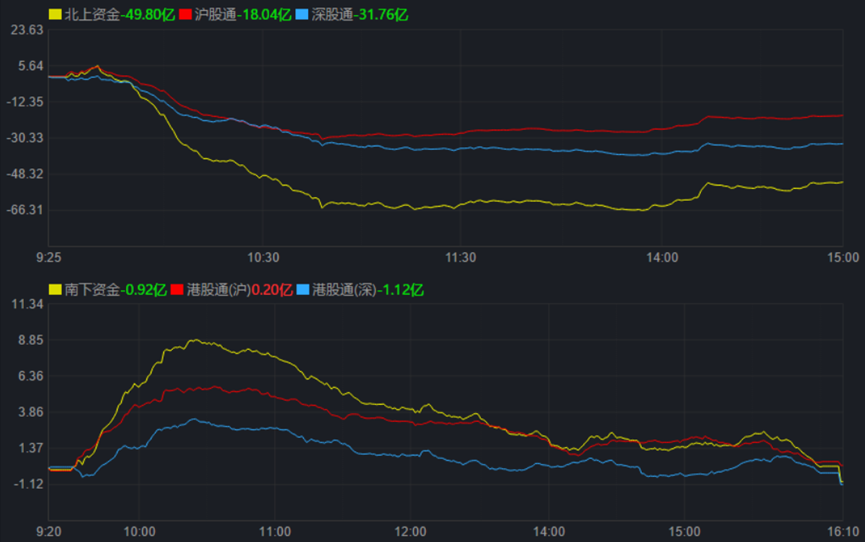Screen dimensions: 865x542
Task: Click the yellow 南下资金 legend swatch
Action: [55, 290]
